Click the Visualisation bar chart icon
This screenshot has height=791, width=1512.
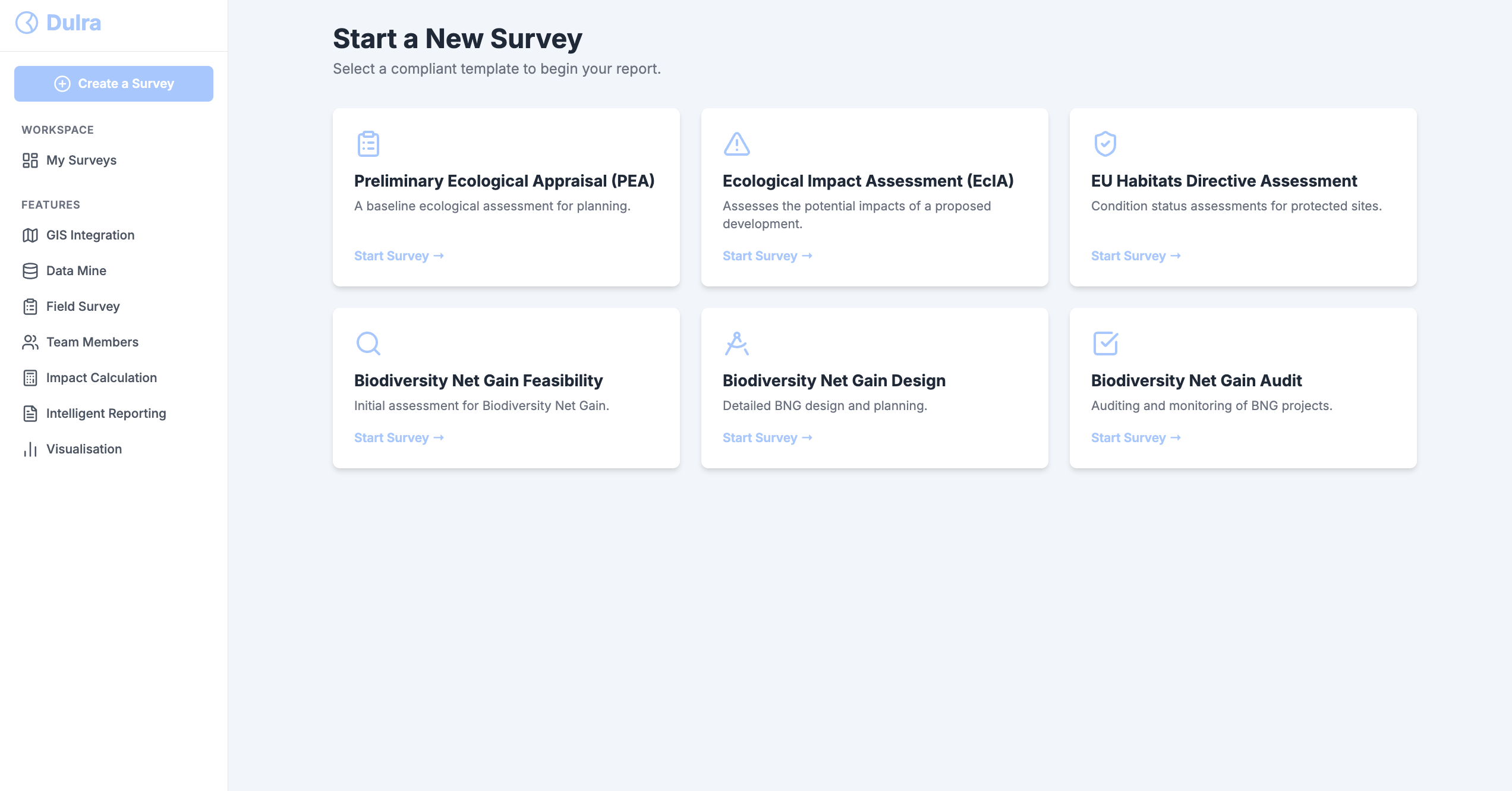click(30, 449)
